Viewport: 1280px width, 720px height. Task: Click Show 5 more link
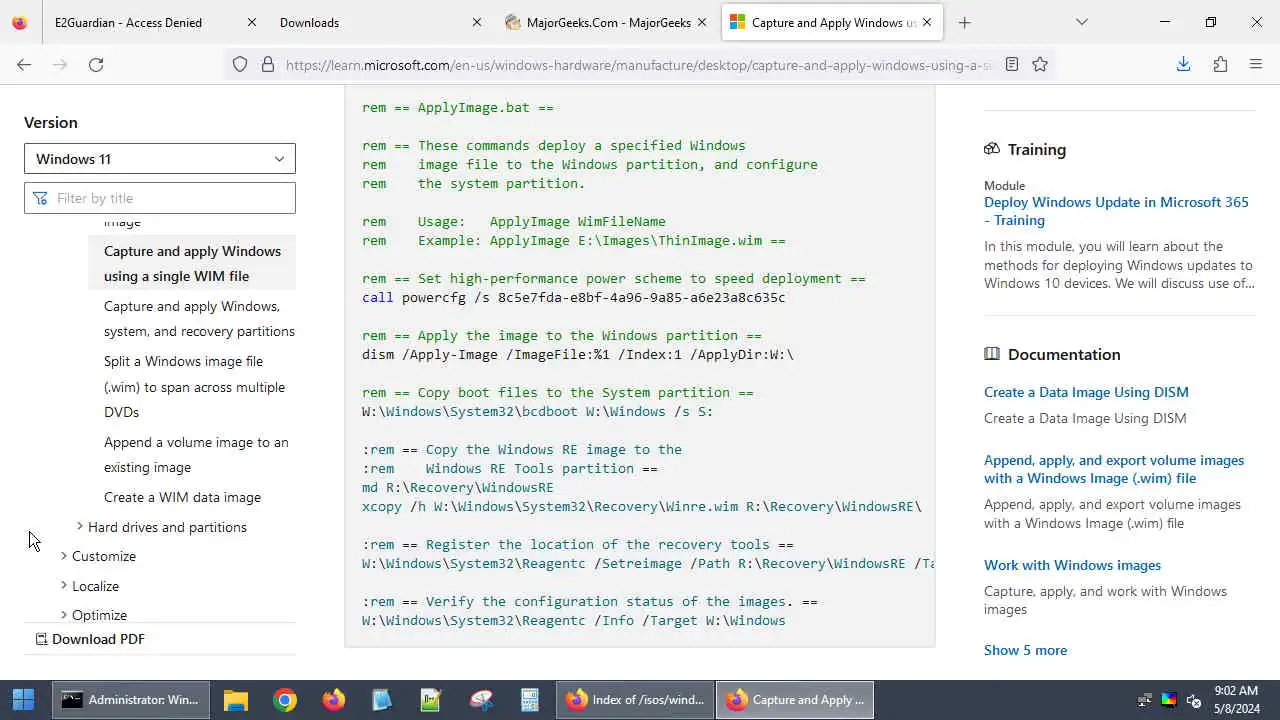[x=1025, y=650]
